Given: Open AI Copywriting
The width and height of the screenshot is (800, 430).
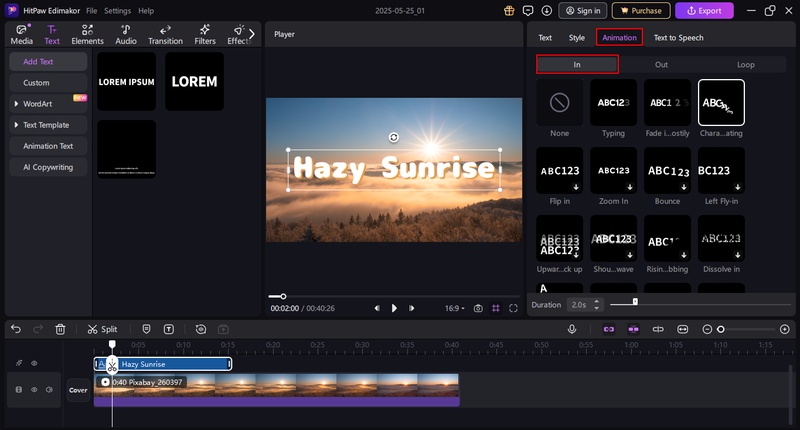Looking at the screenshot, I should (48, 167).
